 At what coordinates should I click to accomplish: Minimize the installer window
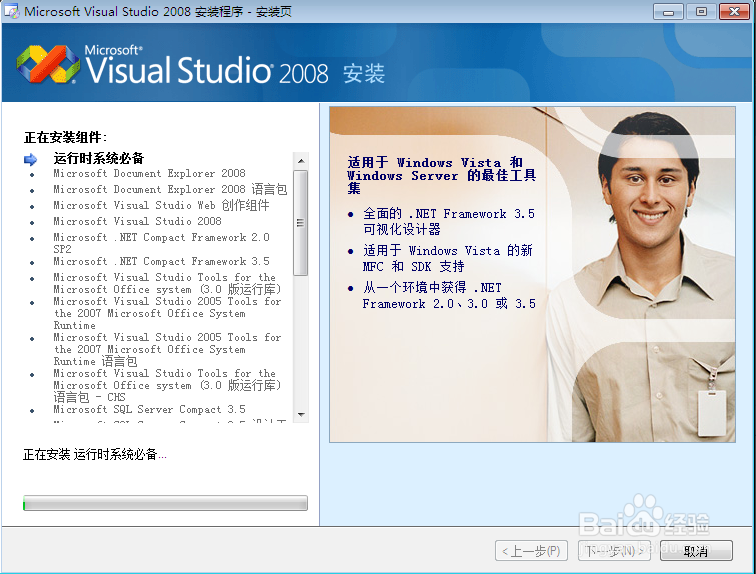click(x=668, y=12)
